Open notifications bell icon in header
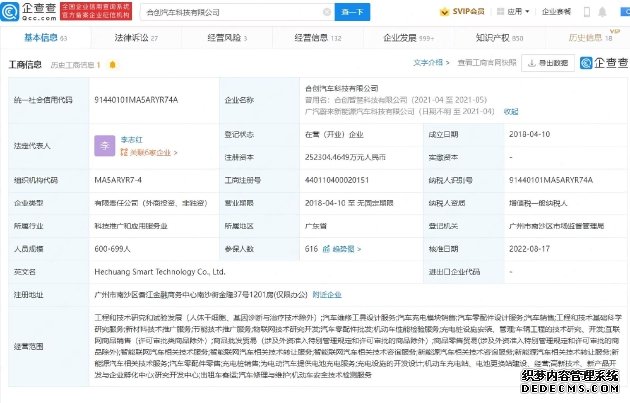Screen dimensions: 630x403 click(x=602, y=12)
